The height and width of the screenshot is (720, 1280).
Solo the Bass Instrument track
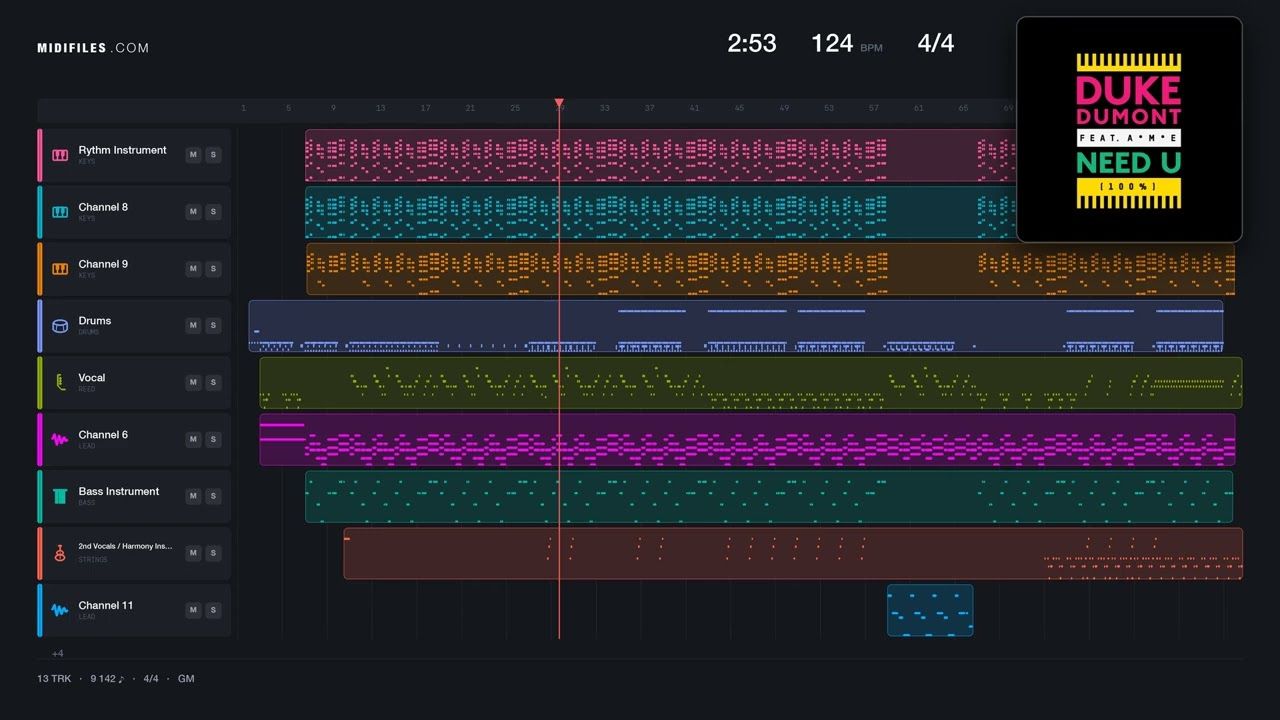tap(213, 497)
